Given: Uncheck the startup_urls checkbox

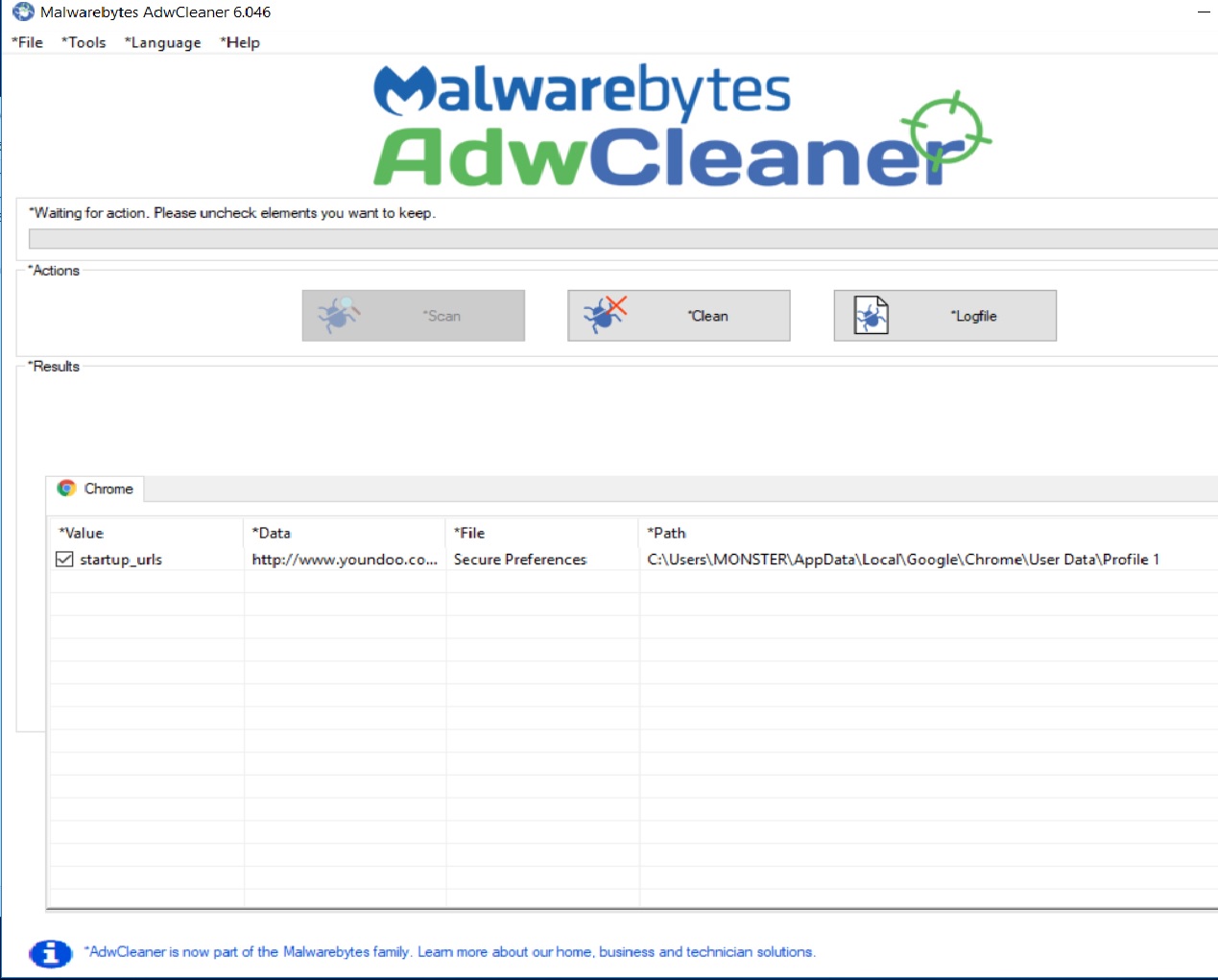Looking at the screenshot, I should (x=64, y=560).
